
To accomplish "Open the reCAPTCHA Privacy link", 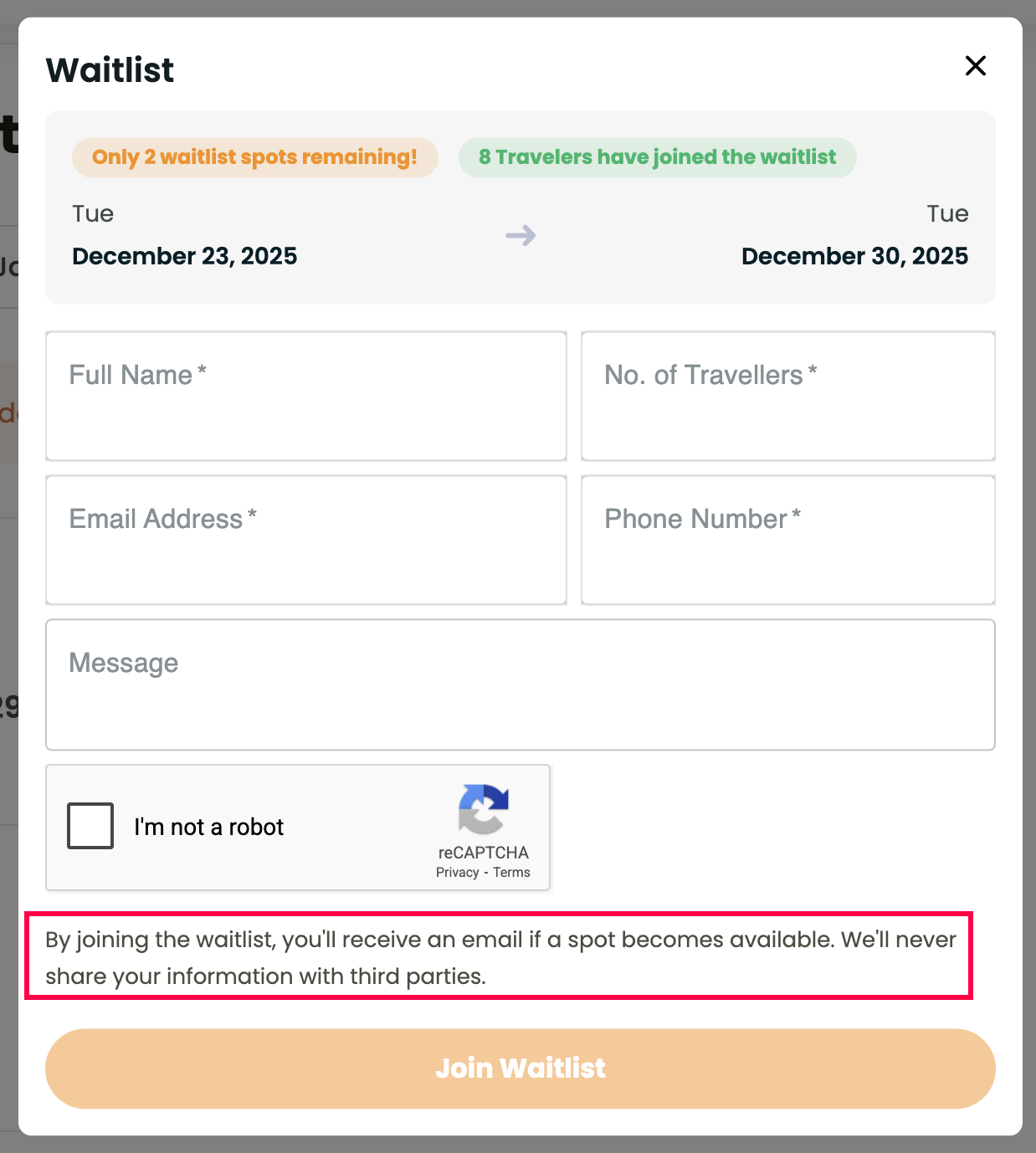I will [x=457, y=873].
